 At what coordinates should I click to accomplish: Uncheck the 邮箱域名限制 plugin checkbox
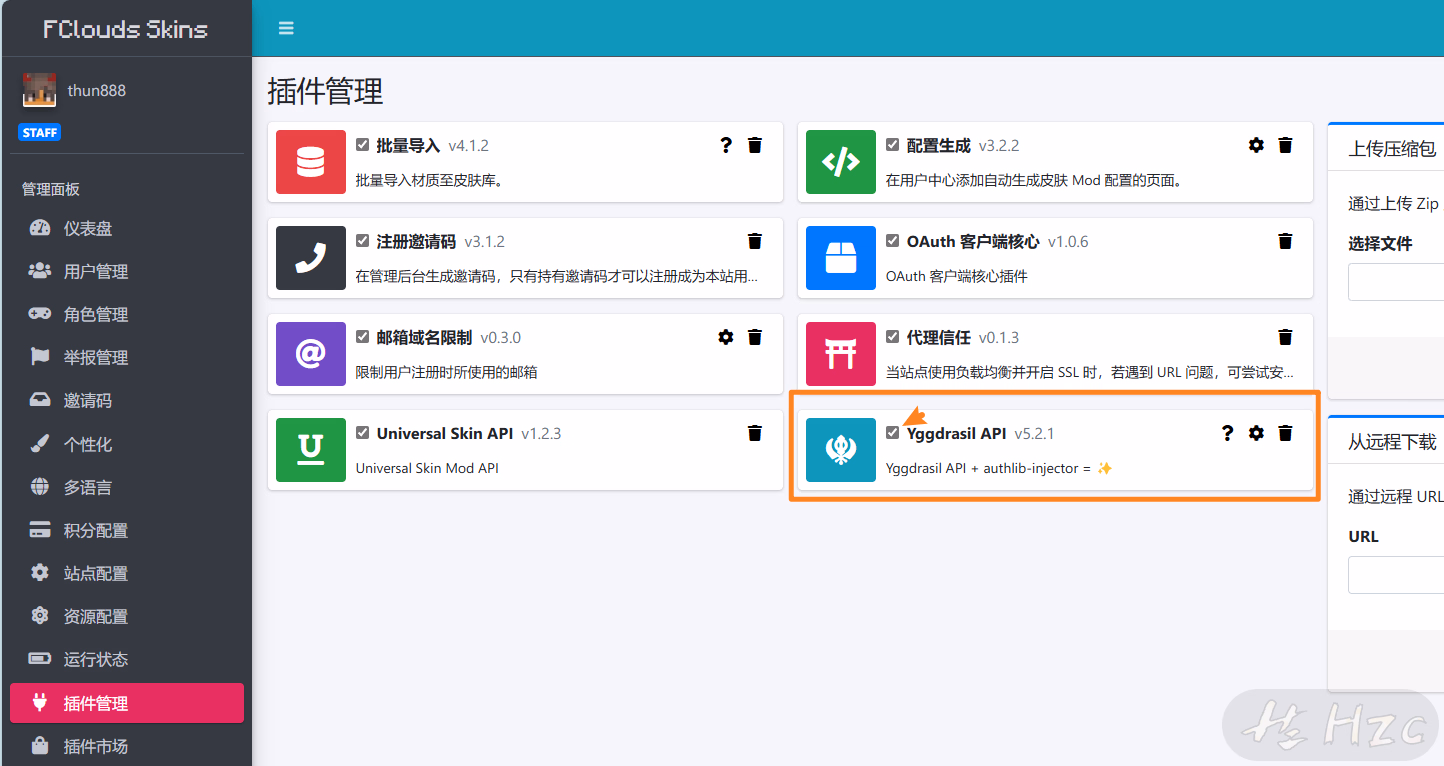click(363, 337)
